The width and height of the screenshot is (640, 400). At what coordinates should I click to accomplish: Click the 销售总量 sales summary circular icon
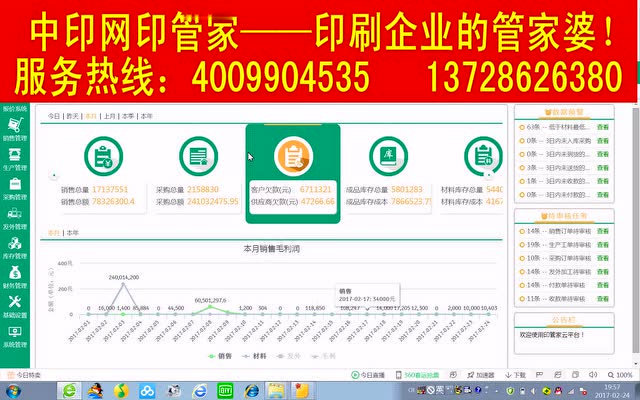[103, 156]
